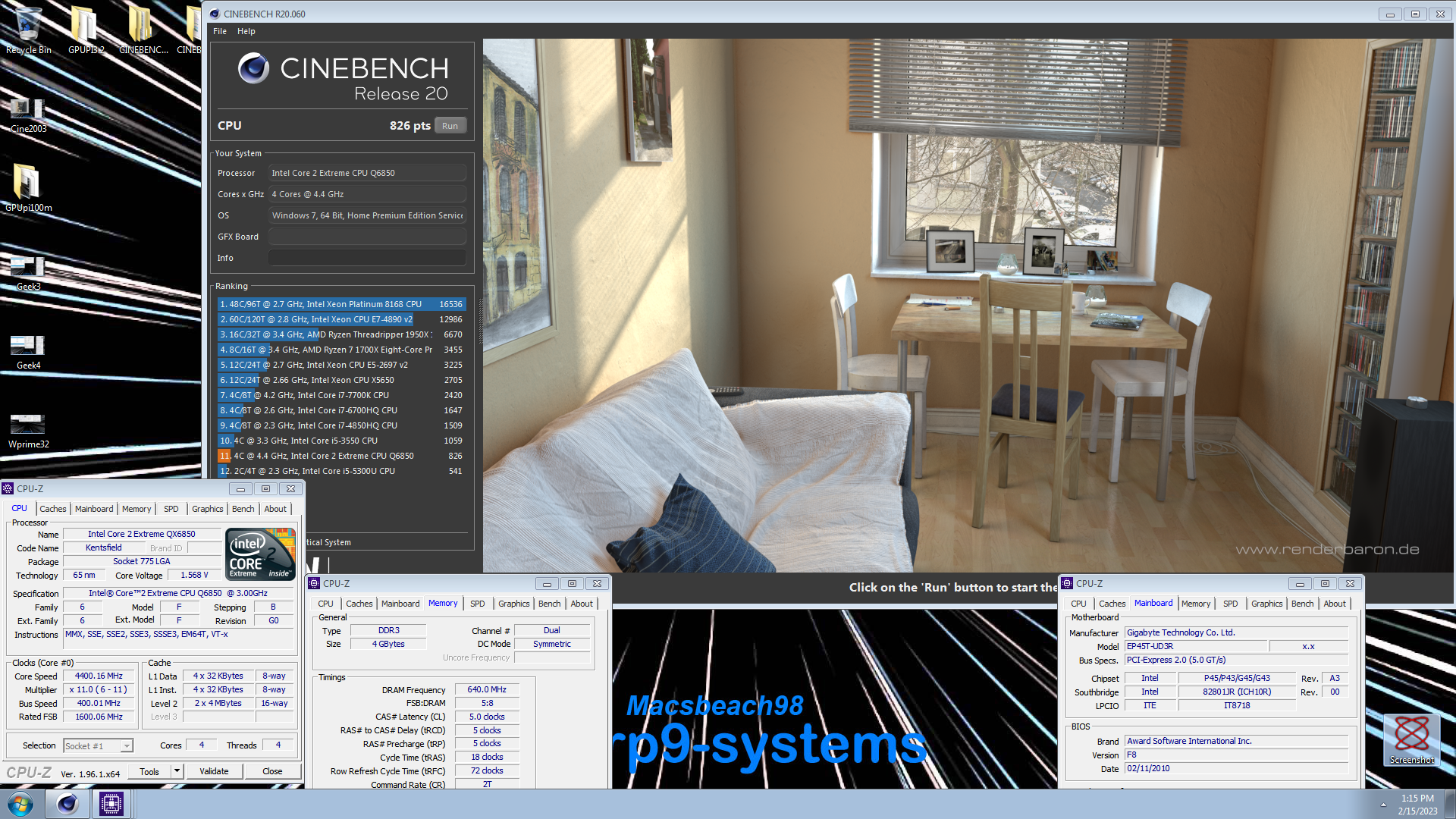Switch to Graphics tab in CPU-Z processor window

pos(207,509)
